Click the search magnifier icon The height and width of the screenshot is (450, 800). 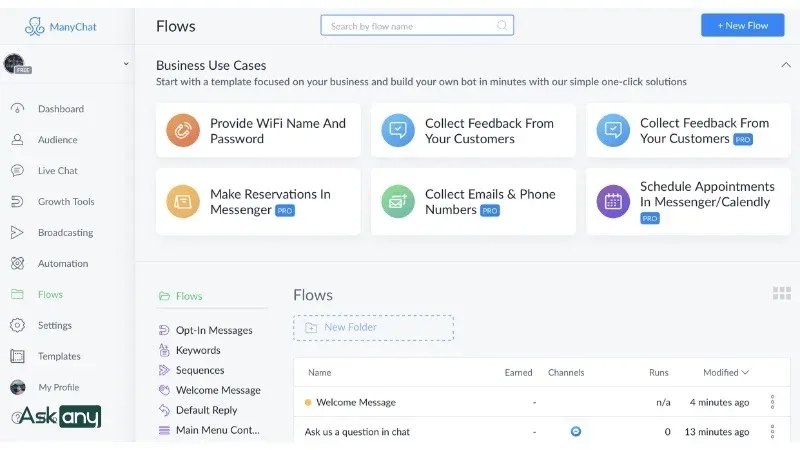502,26
